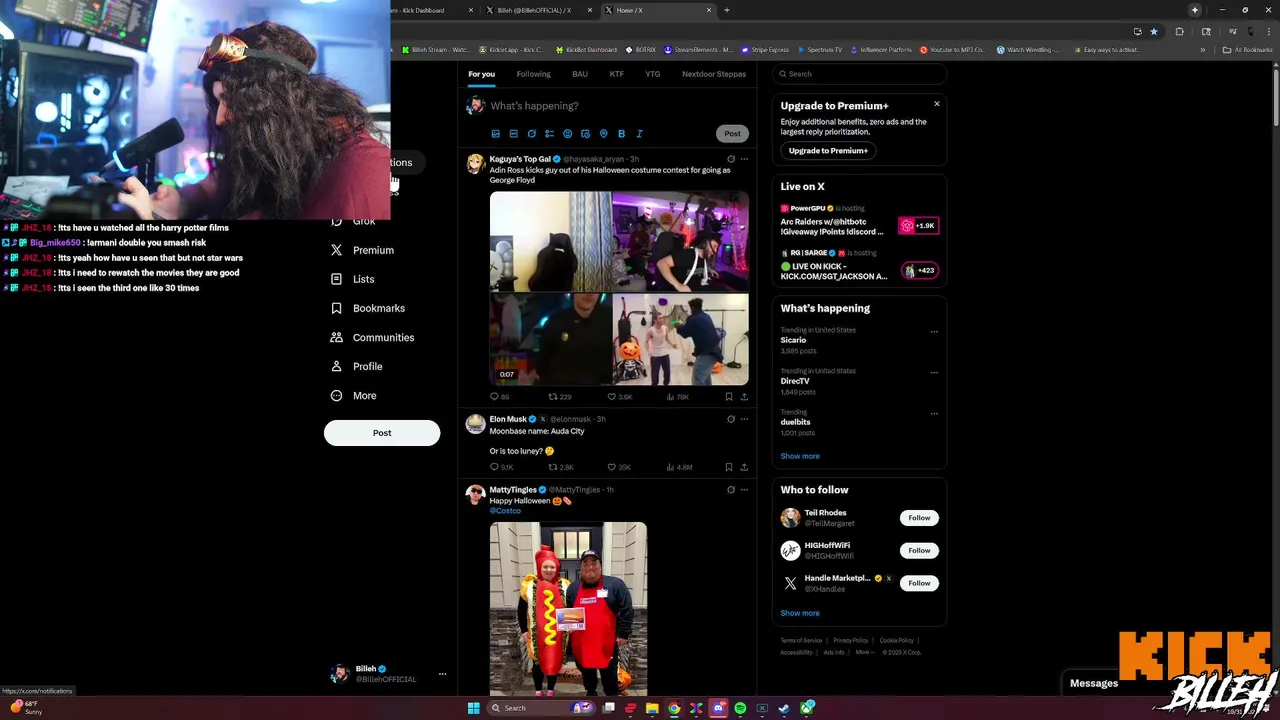Image resolution: width=1280 pixels, height=720 pixels.
Task: Apply bold formatting in post composer
Action: coord(621,134)
